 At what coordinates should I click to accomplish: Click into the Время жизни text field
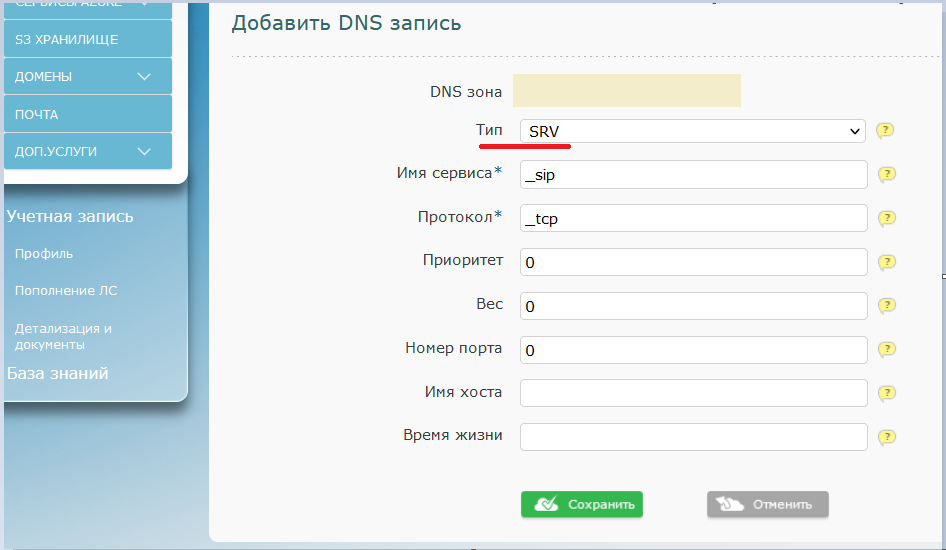(693, 437)
